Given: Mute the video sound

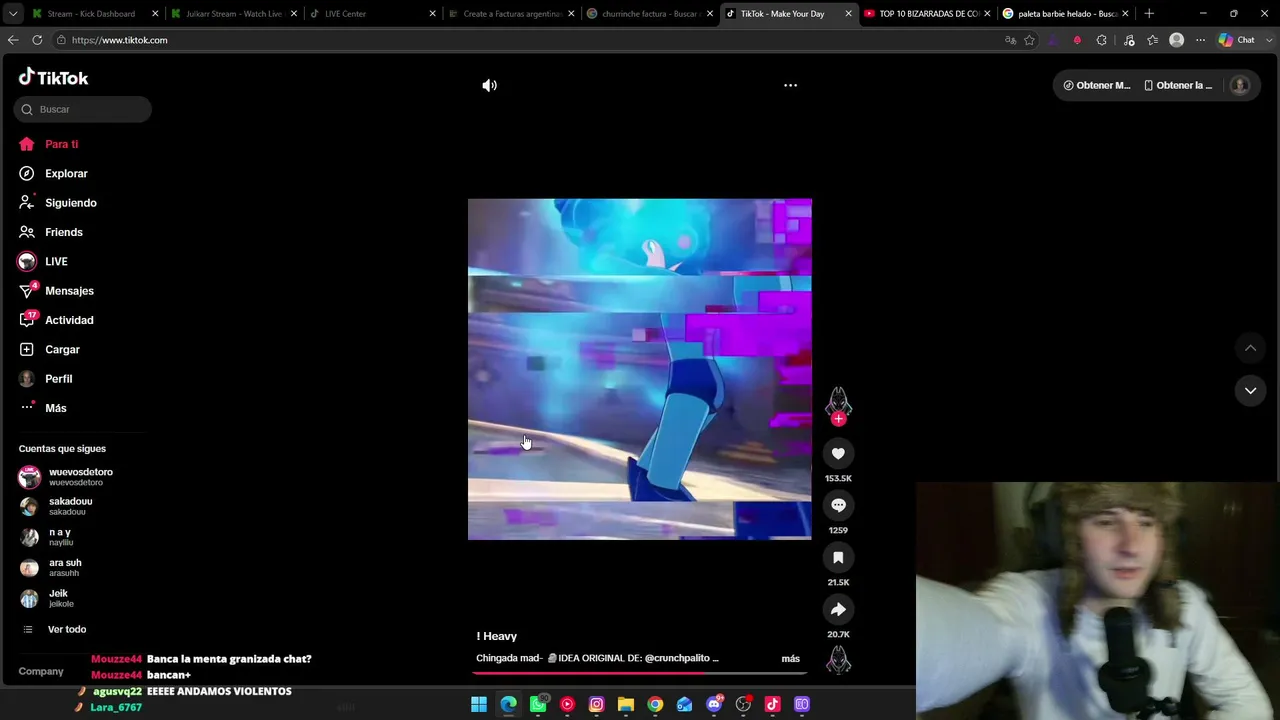Looking at the screenshot, I should click(489, 85).
